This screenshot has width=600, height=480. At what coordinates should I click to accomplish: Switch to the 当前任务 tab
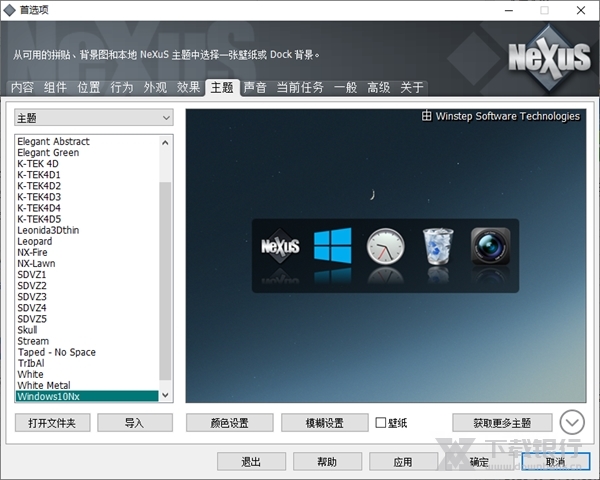300,88
